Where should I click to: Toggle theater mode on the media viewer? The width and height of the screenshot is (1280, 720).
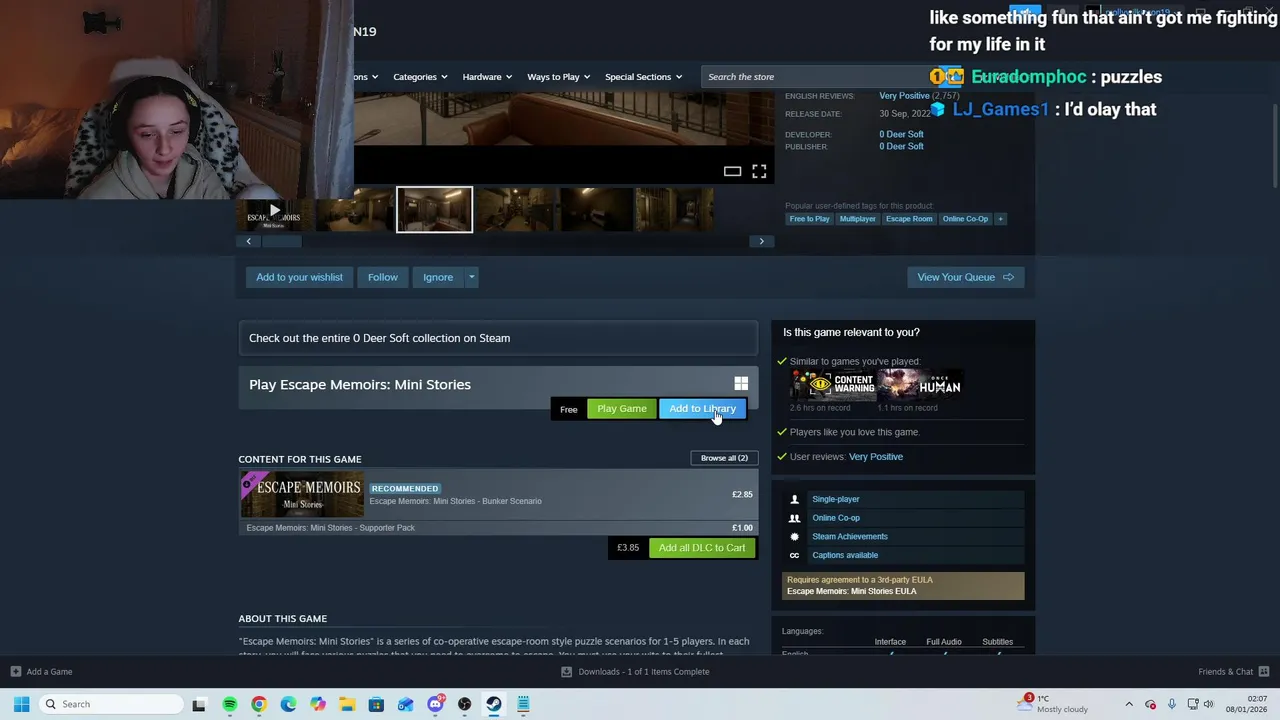click(732, 172)
